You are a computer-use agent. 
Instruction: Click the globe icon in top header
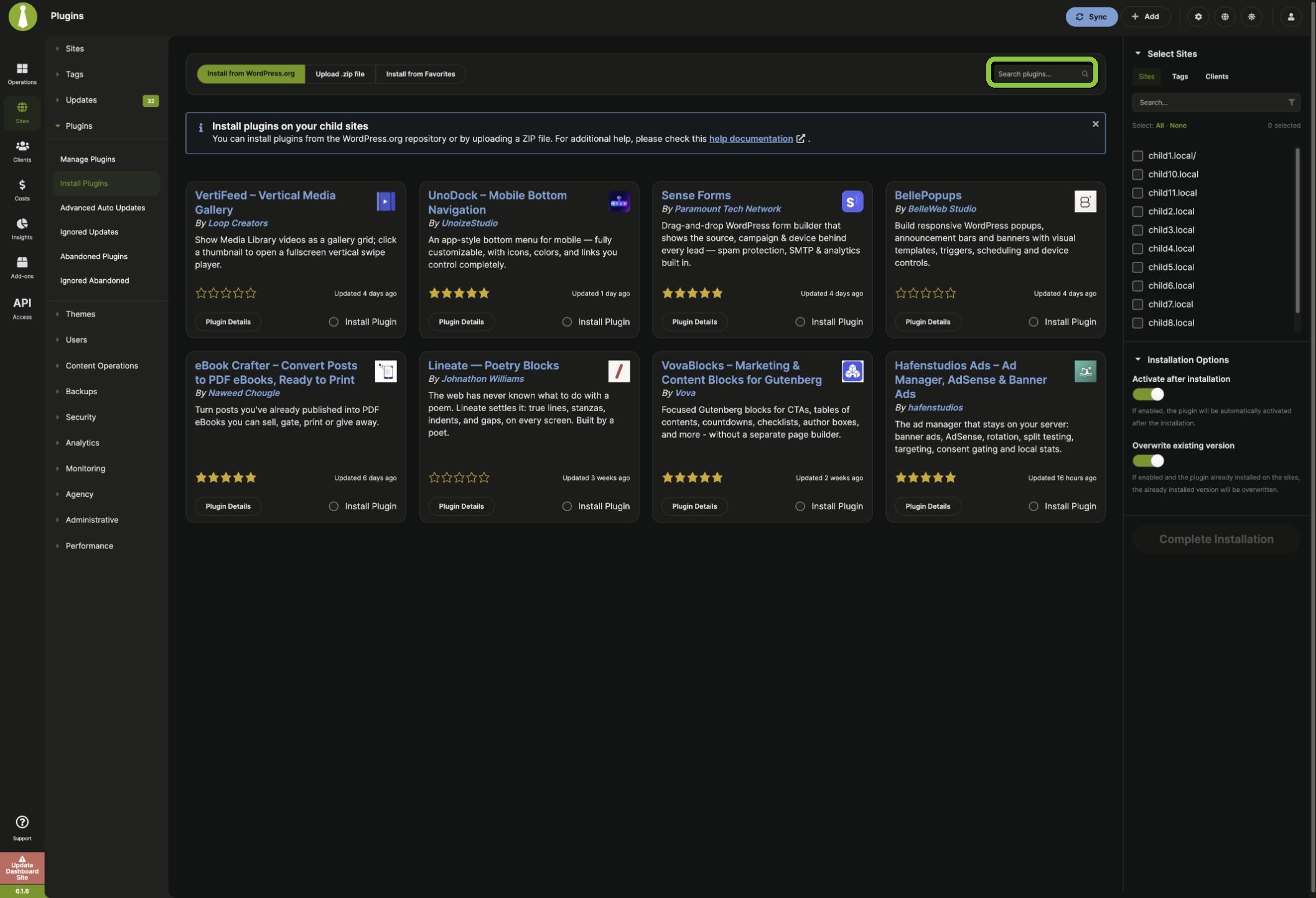(x=1225, y=17)
